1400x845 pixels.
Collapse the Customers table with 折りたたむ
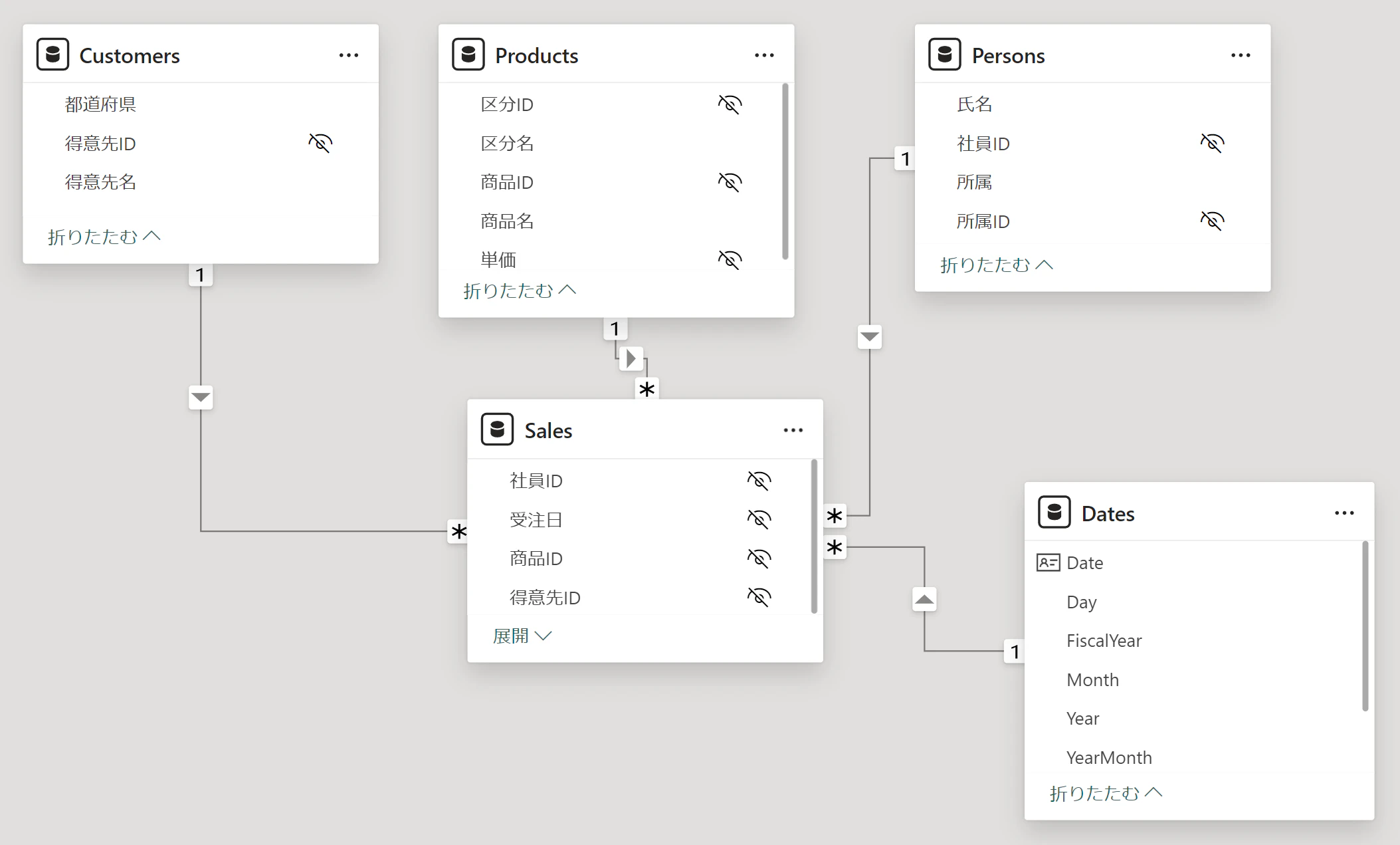(104, 237)
